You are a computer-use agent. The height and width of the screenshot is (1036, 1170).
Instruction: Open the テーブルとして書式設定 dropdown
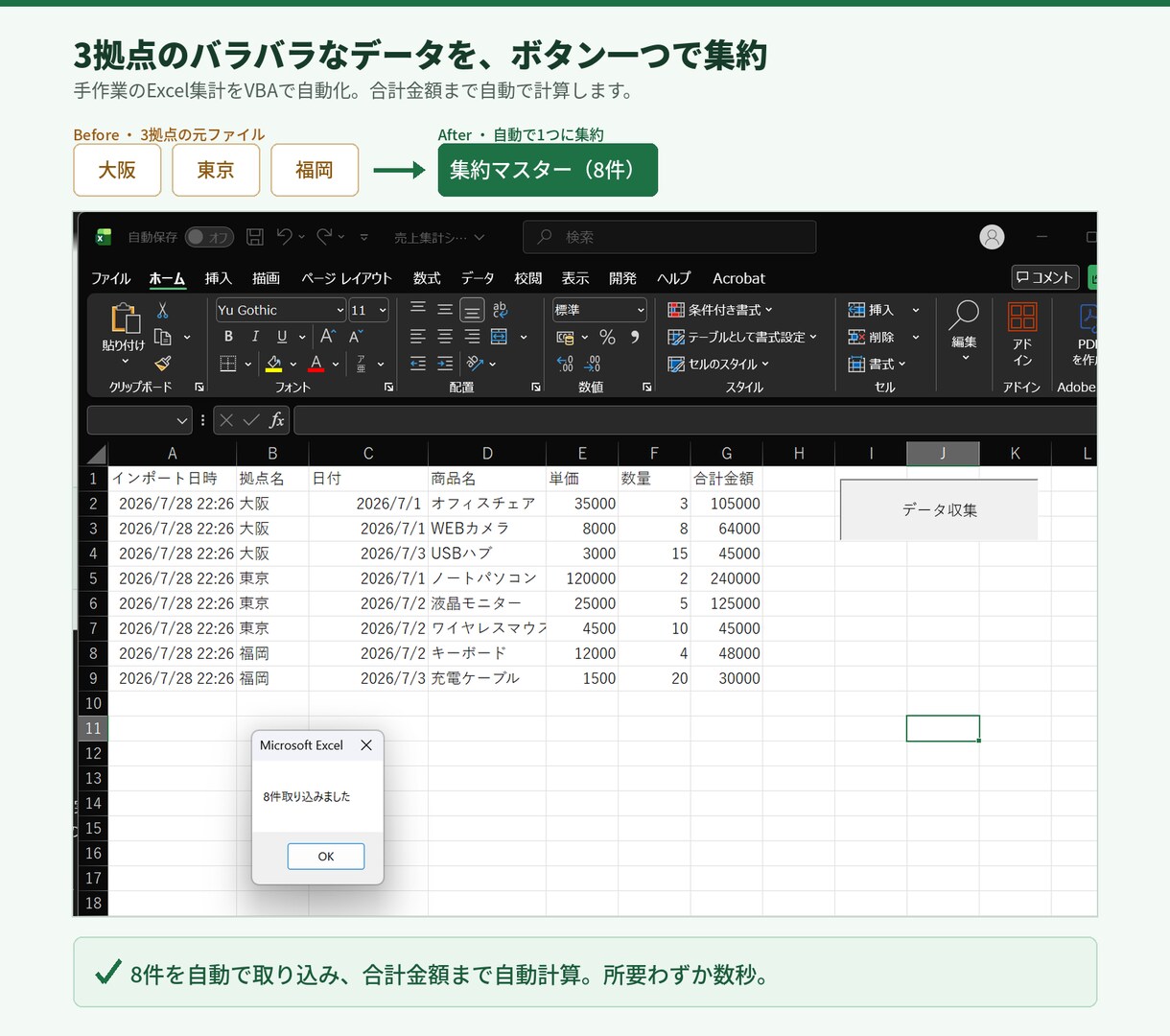(x=742, y=337)
